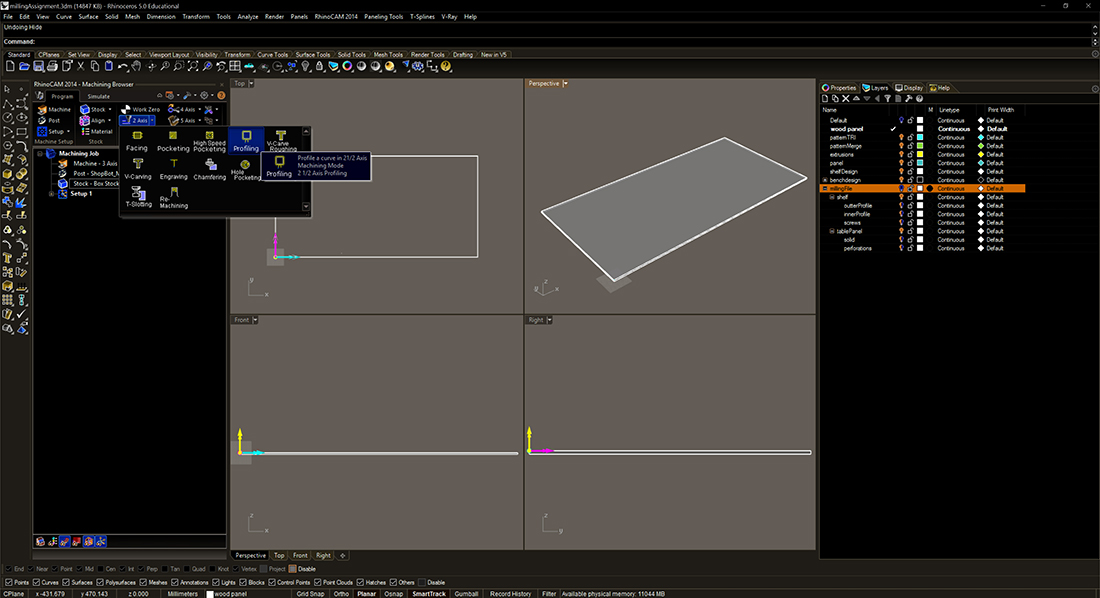Change the extrusions layer yellow color swatch

click(920, 154)
